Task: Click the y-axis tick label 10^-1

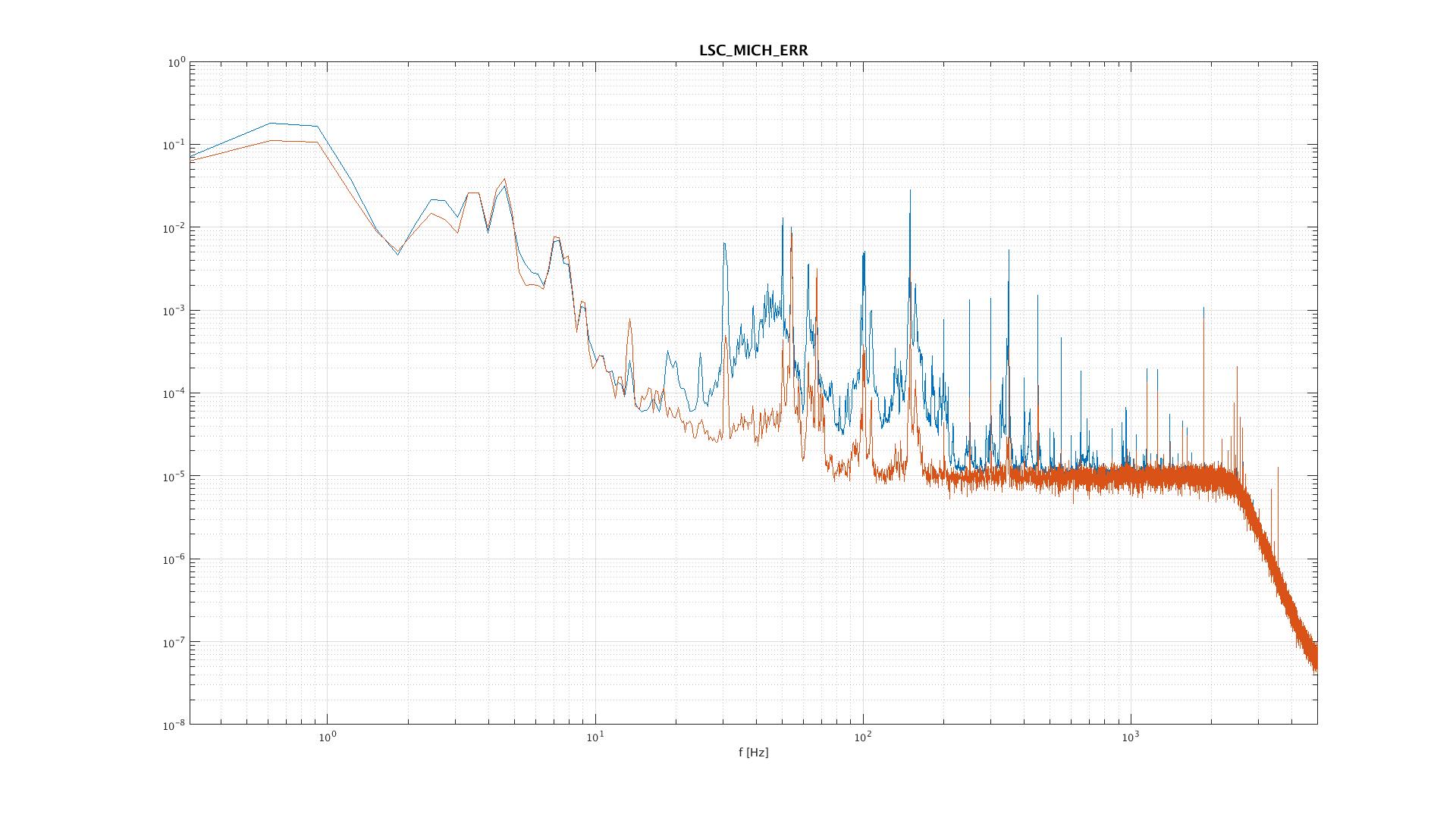Action: click(175, 146)
